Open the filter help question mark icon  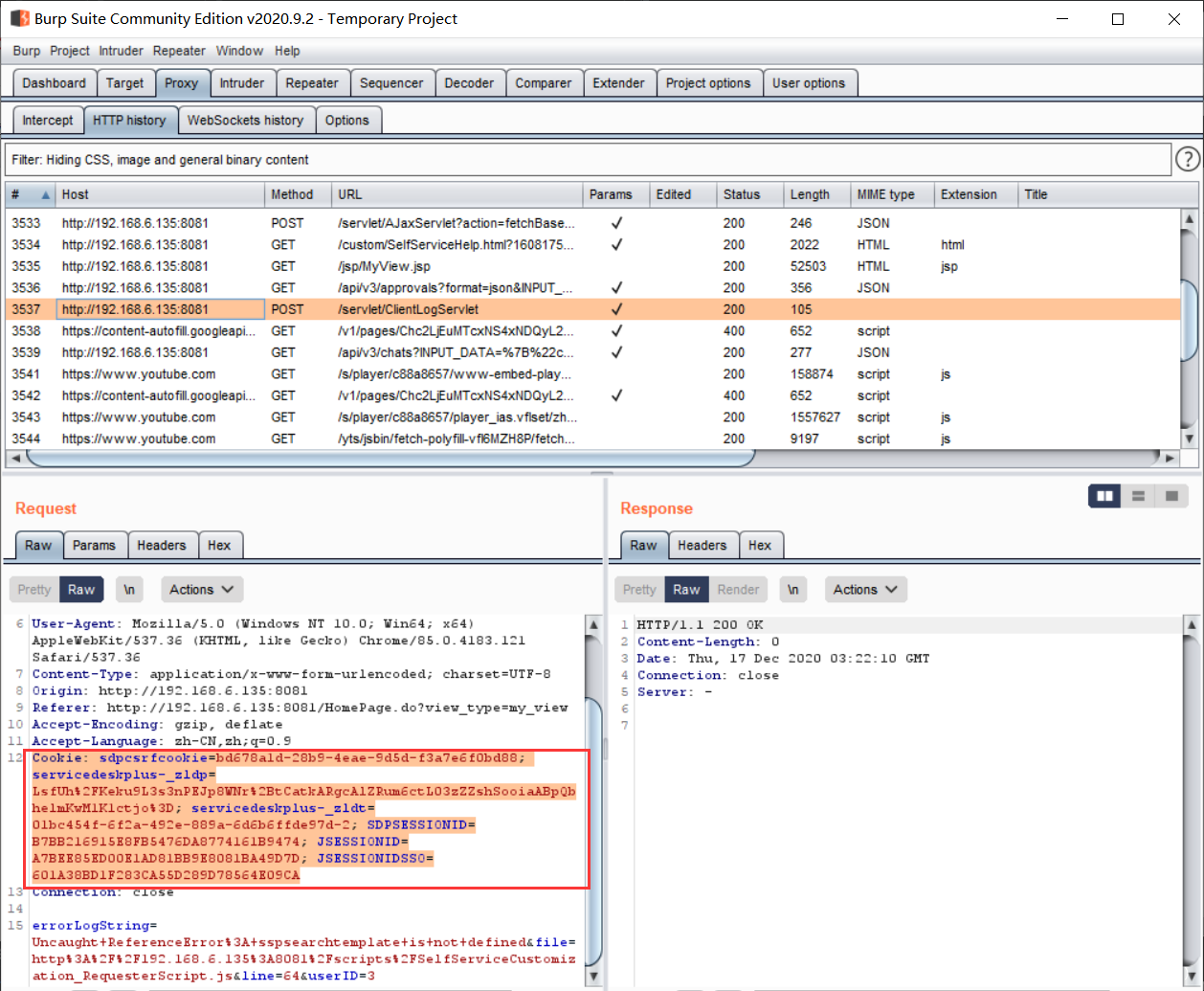[x=1187, y=160]
